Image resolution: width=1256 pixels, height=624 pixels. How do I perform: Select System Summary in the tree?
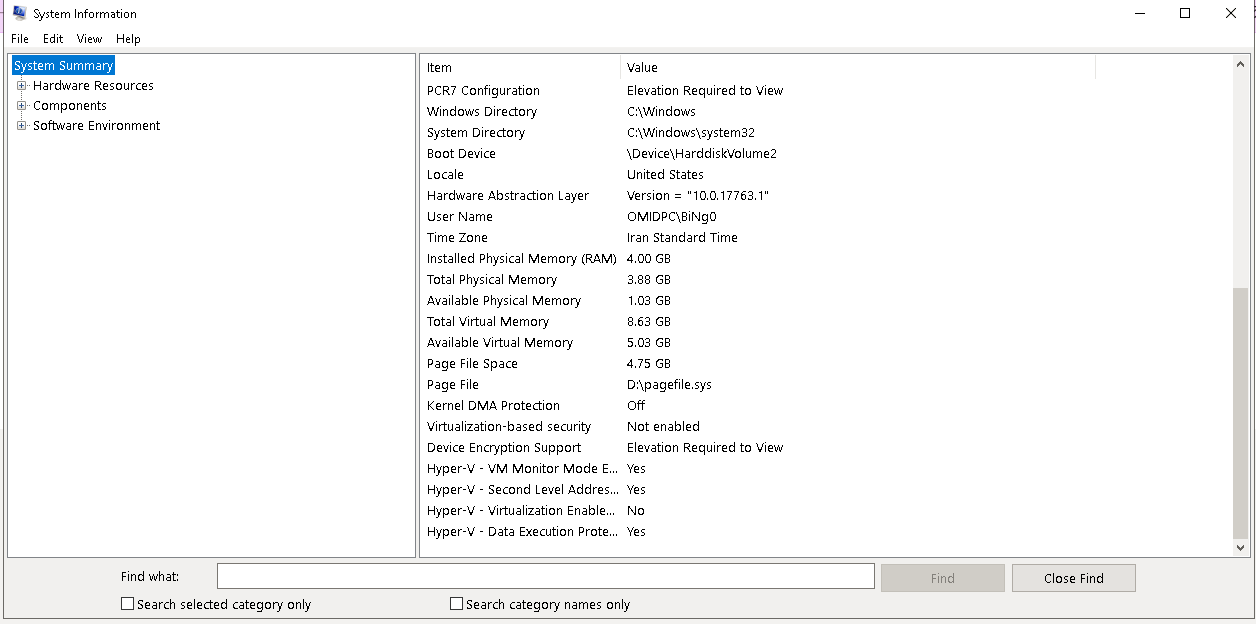pyautogui.click(x=64, y=66)
